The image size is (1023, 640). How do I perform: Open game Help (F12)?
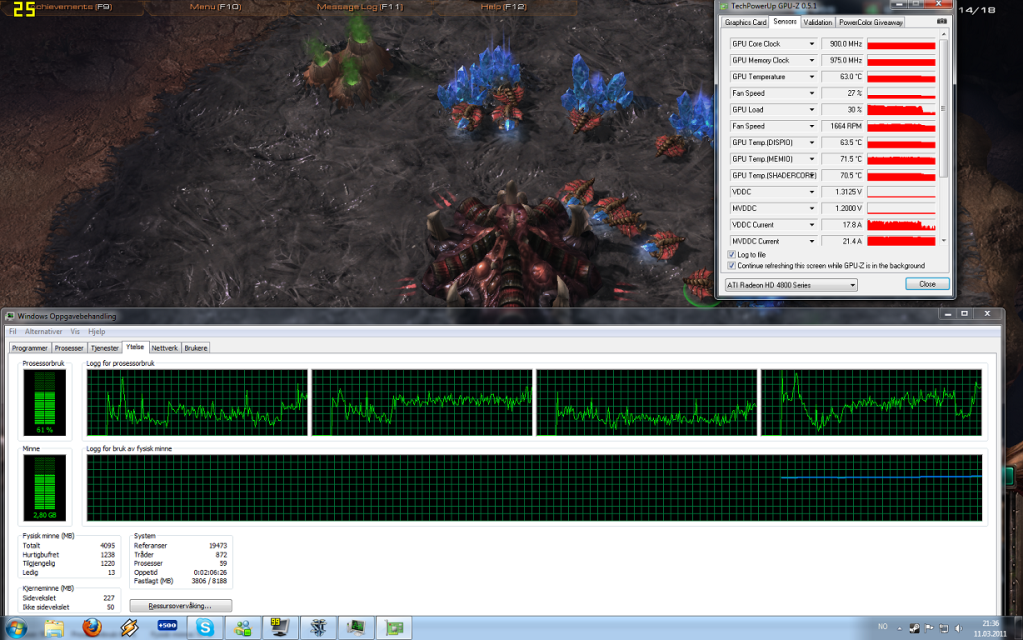504,7
